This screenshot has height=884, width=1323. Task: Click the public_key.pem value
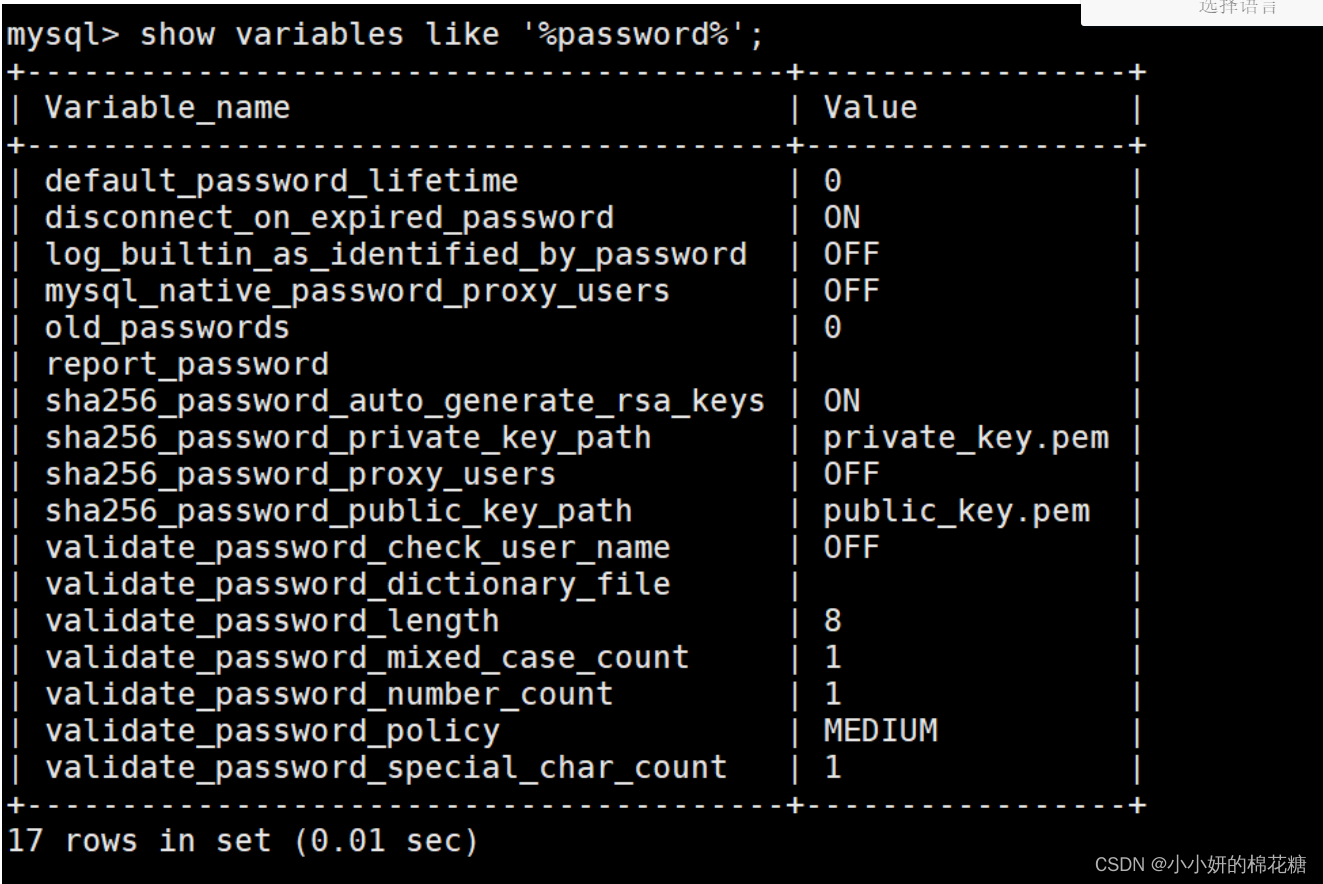pos(957,512)
